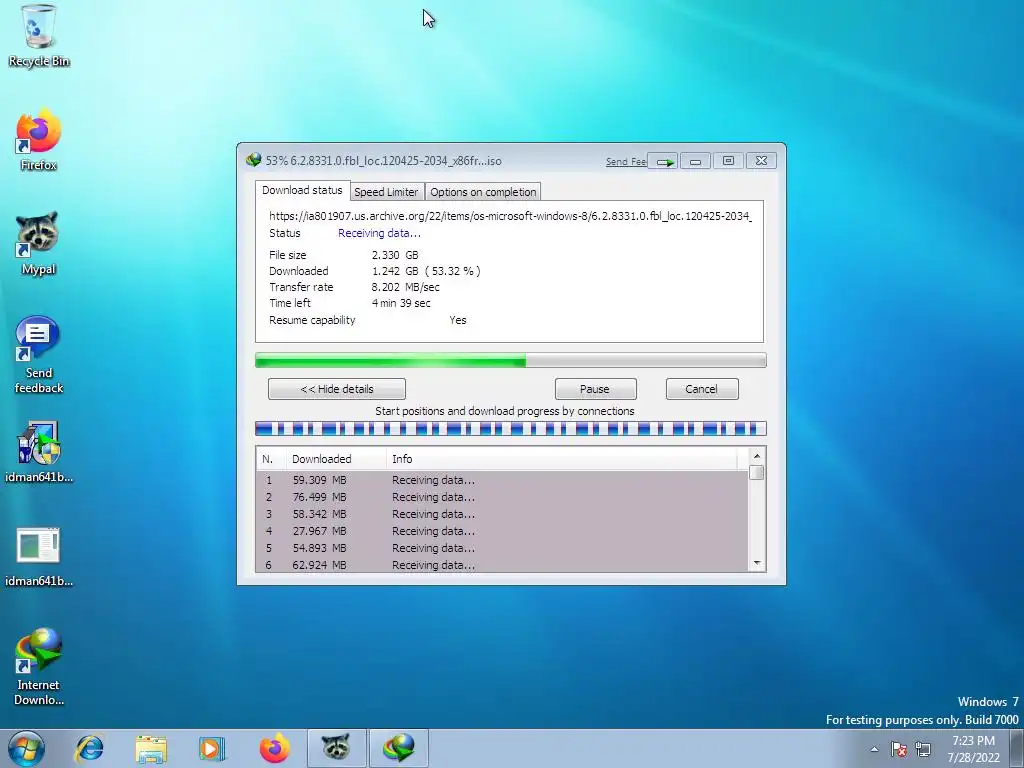Open Windows Explorer folder in taskbar

tap(151, 748)
